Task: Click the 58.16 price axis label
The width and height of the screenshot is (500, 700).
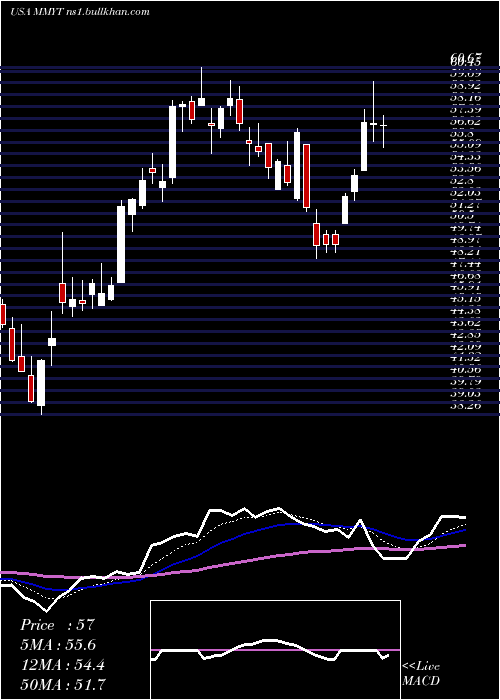Action: [x=466, y=96]
